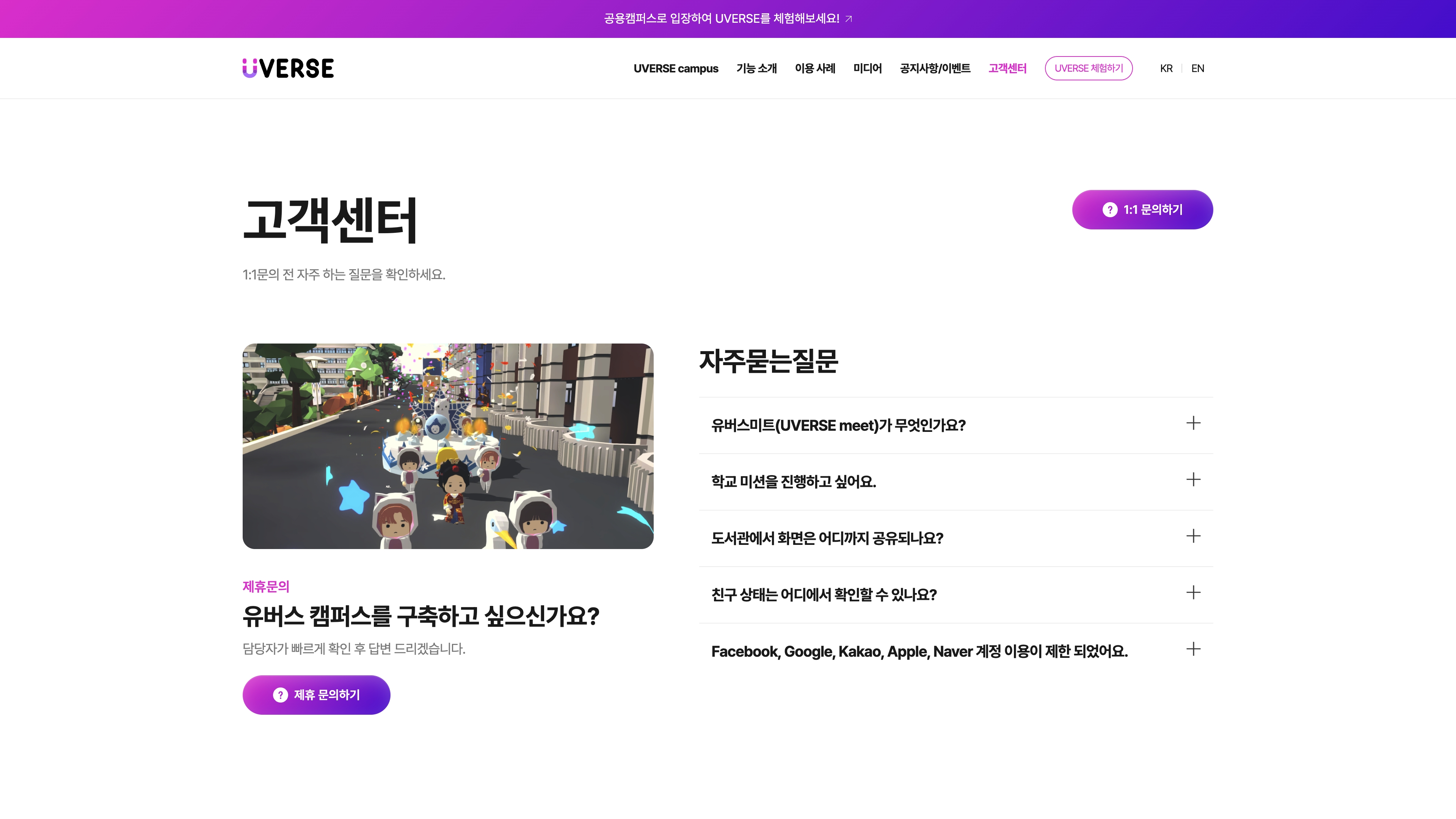The height and width of the screenshot is (819, 1456).
Task: Click the 유버스 캠퍼스를 구축하고 싶으신가요 heading
Action: coord(421,616)
